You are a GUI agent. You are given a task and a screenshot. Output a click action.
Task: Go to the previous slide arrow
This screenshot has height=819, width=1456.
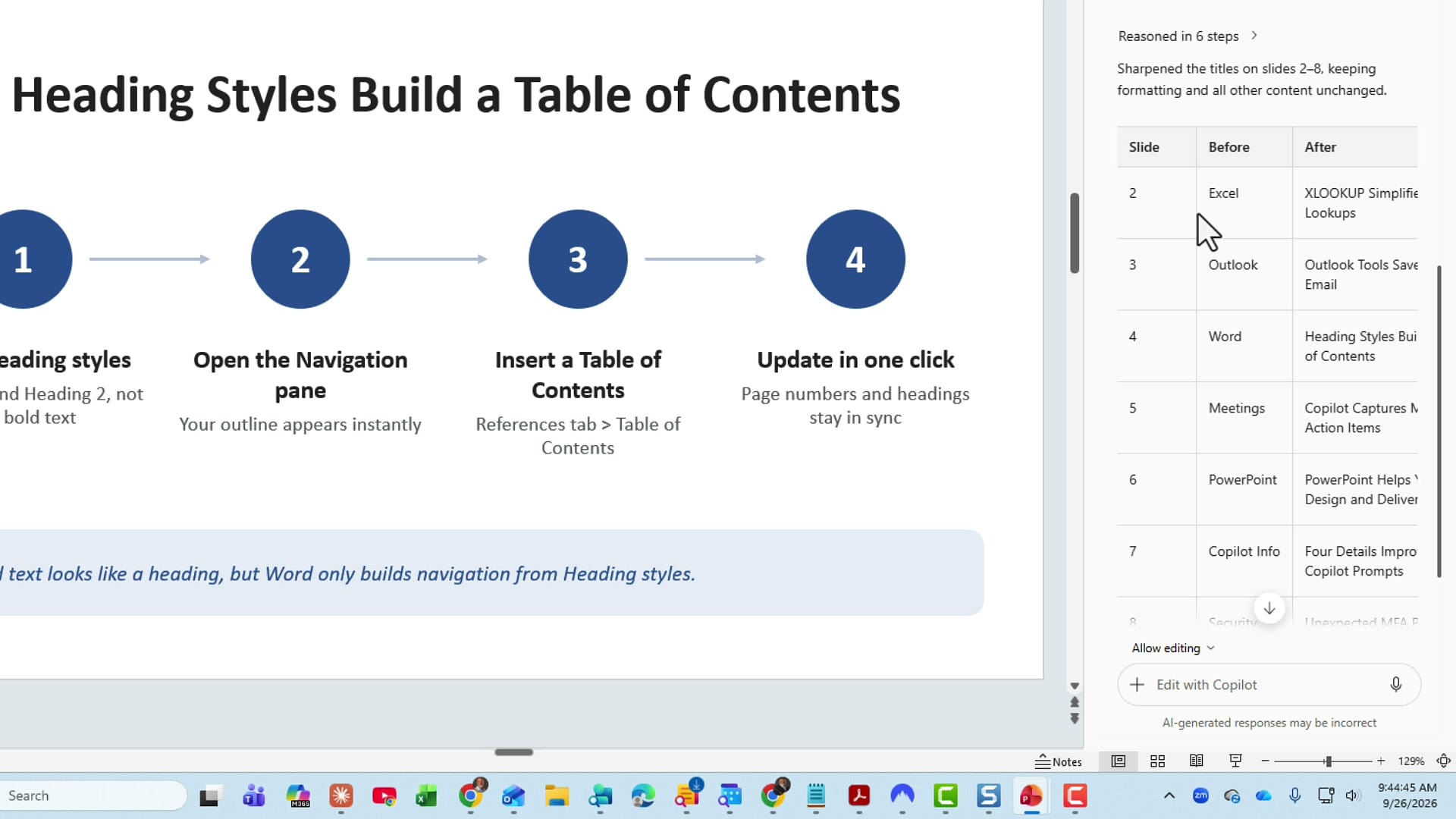pos(1075,702)
